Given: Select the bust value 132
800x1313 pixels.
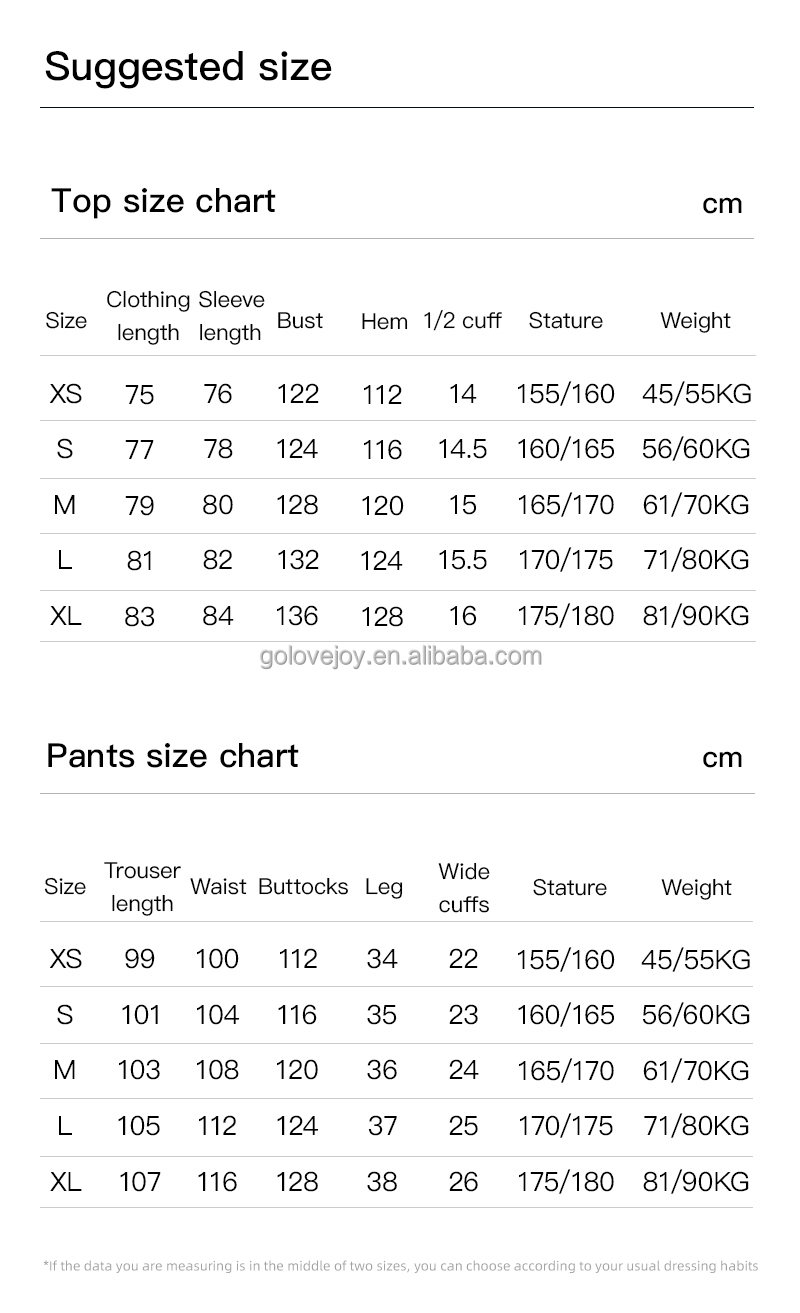Looking at the screenshot, I should coord(298,560).
